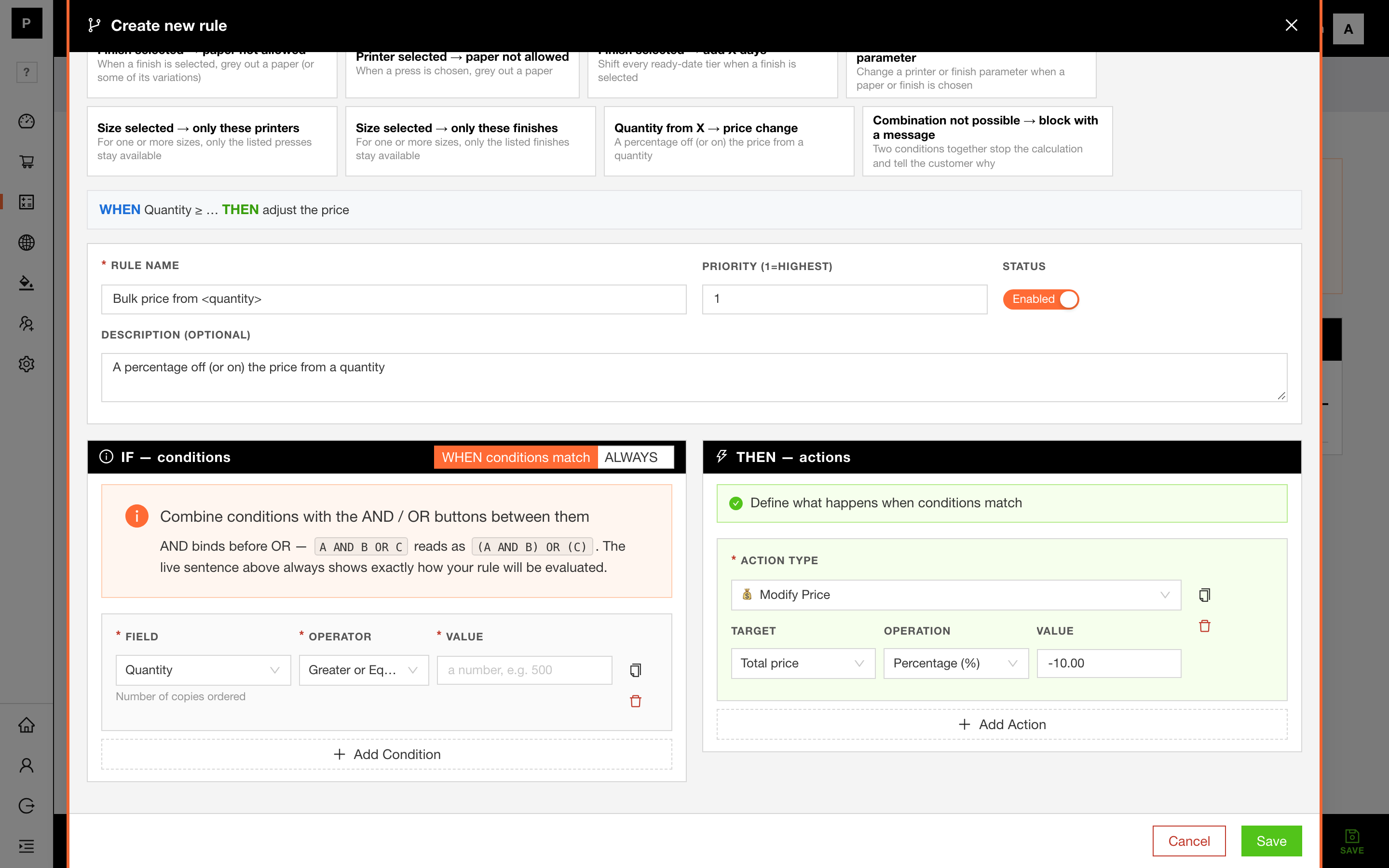
Task: Click the condition Value number field
Action: click(x=525, y=670)
